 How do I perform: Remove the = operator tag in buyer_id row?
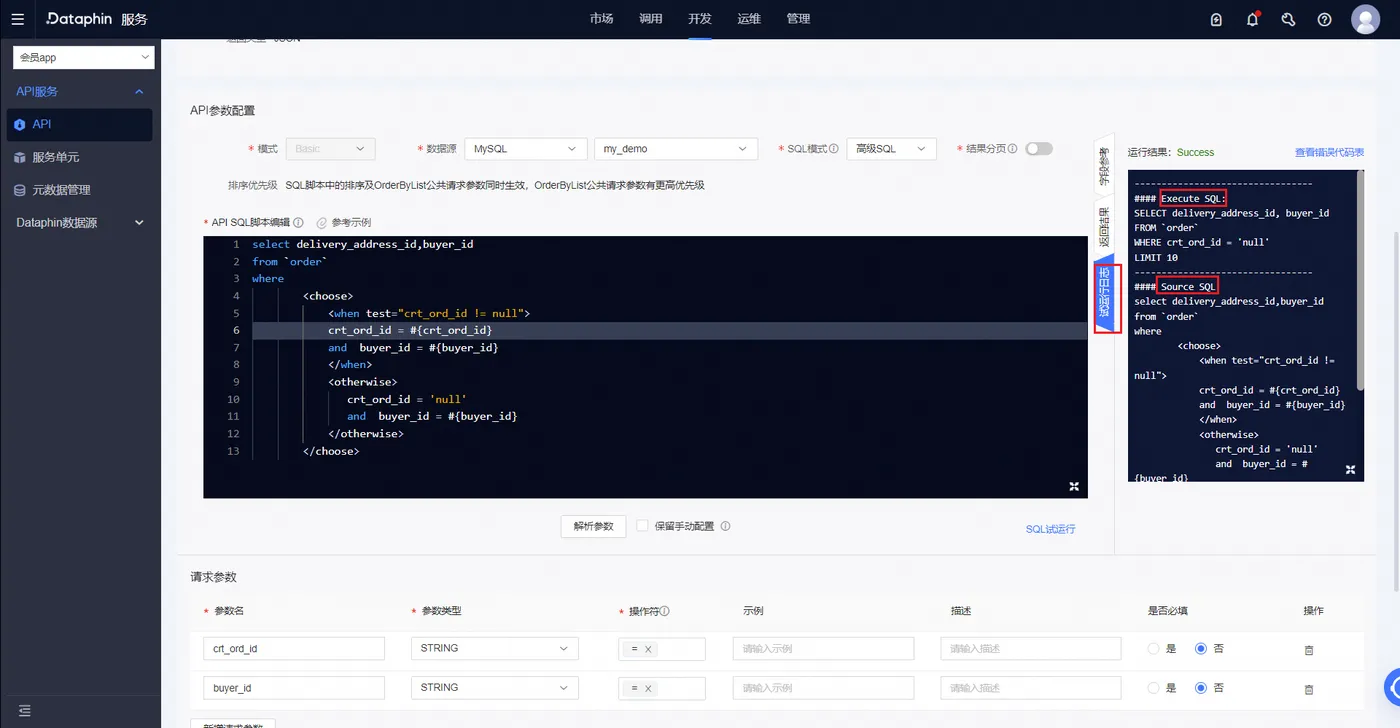(648, 688)
